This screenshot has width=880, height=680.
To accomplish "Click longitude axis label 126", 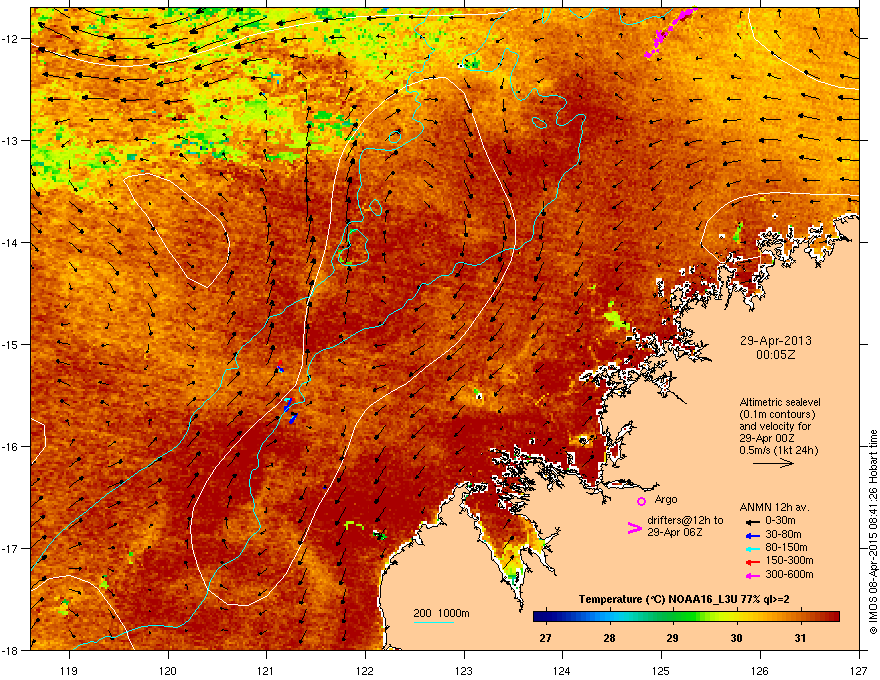I will click(x=760, y=670).
